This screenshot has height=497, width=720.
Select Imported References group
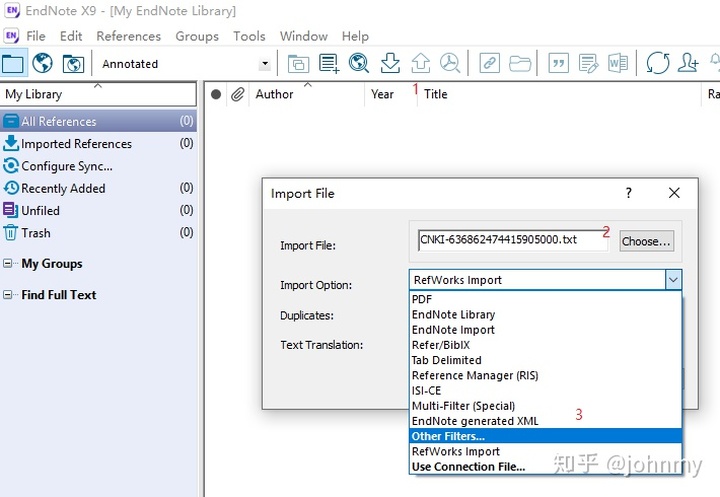98,144
